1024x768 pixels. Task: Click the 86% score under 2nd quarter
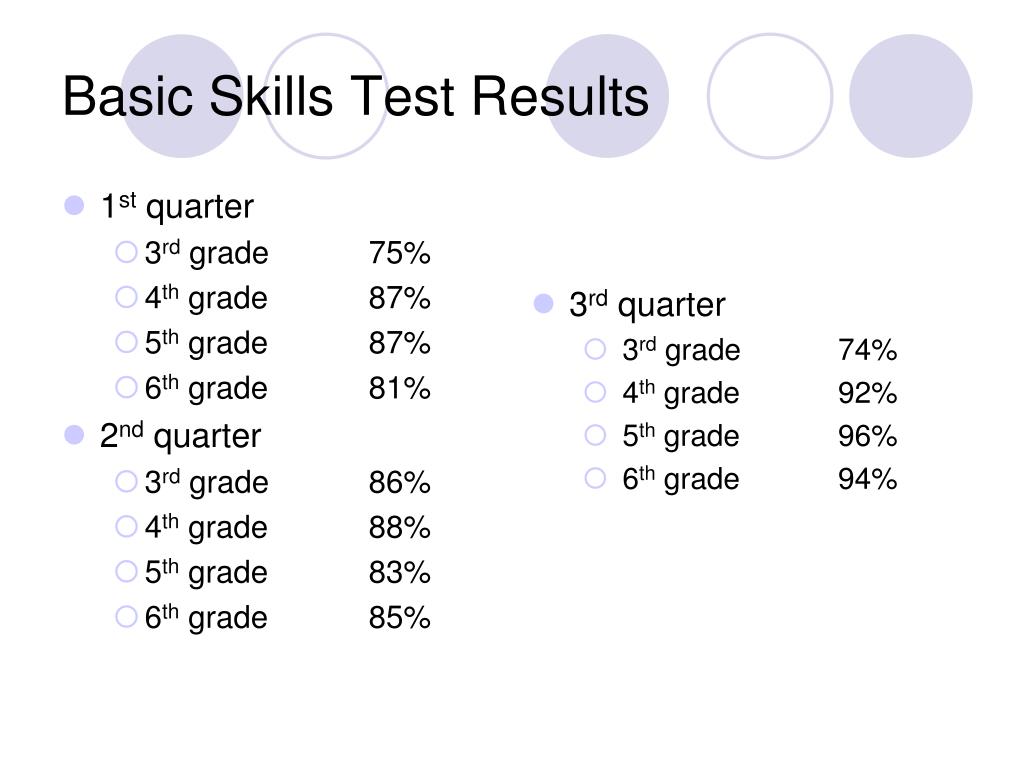(x=400, y=482)
